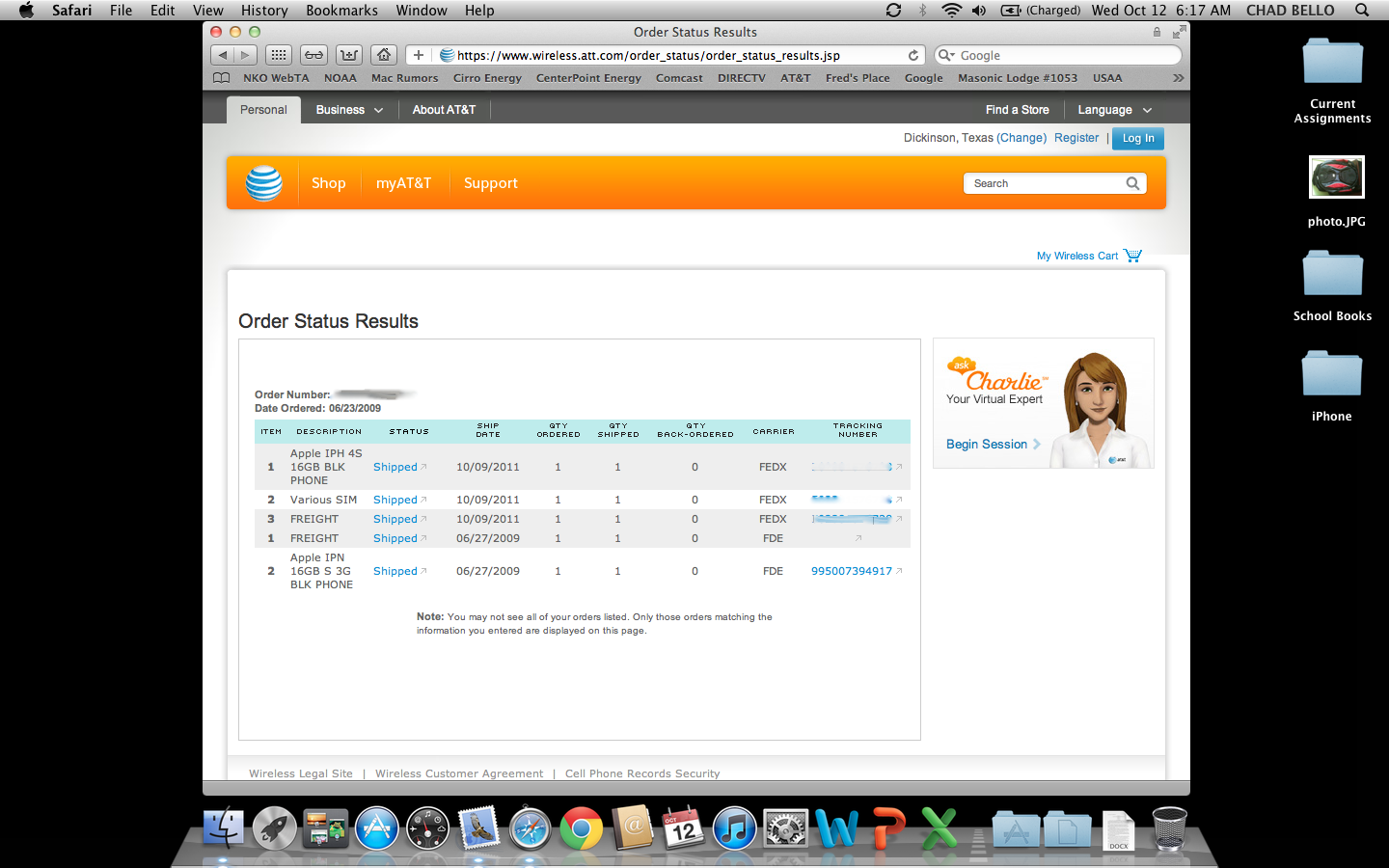The width and height of the screenshot is (1389, 868).
Task: Click the Wi-Fi status icon
Action: [951, 10]
